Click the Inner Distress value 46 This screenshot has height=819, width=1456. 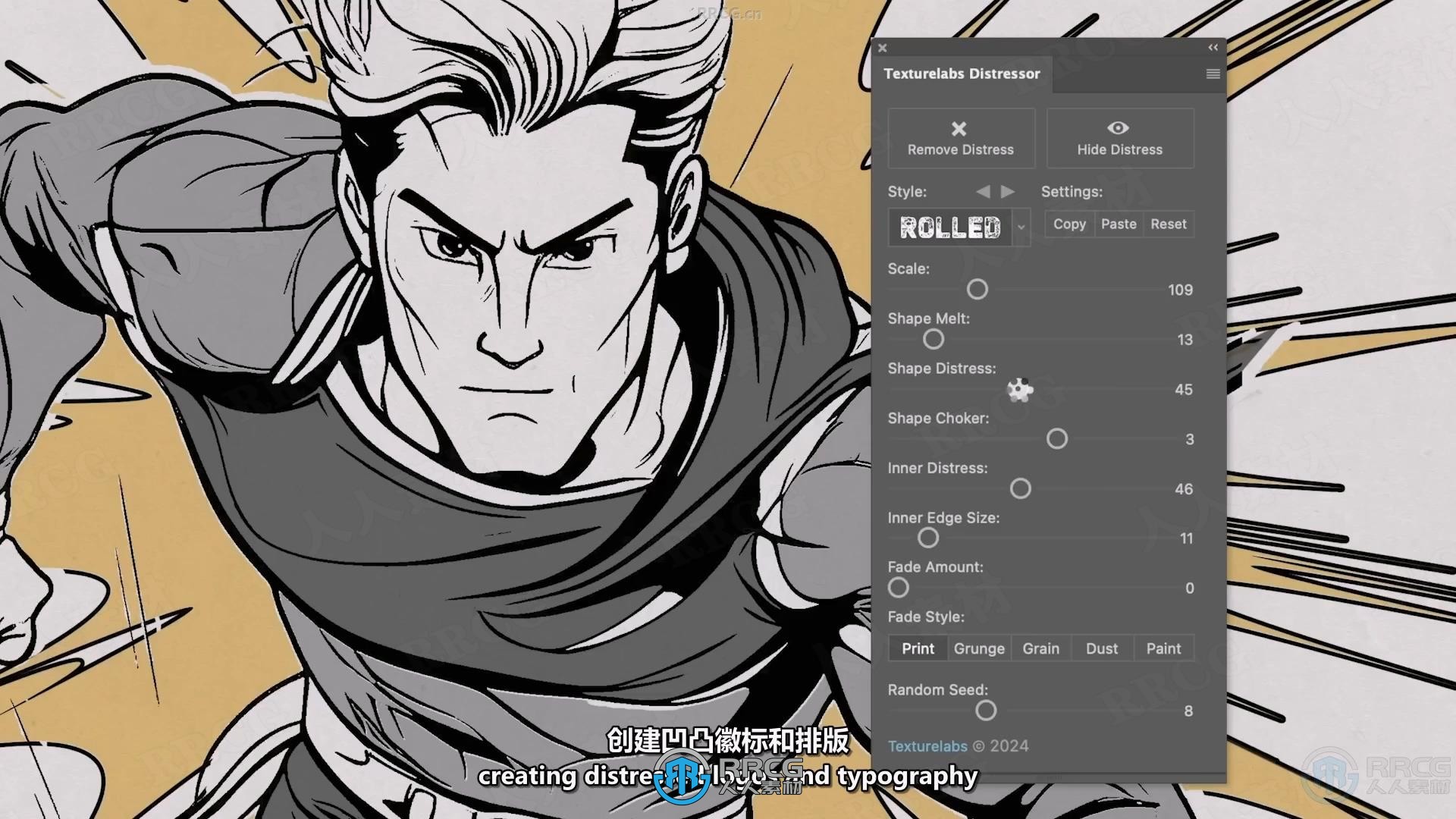1183,489
